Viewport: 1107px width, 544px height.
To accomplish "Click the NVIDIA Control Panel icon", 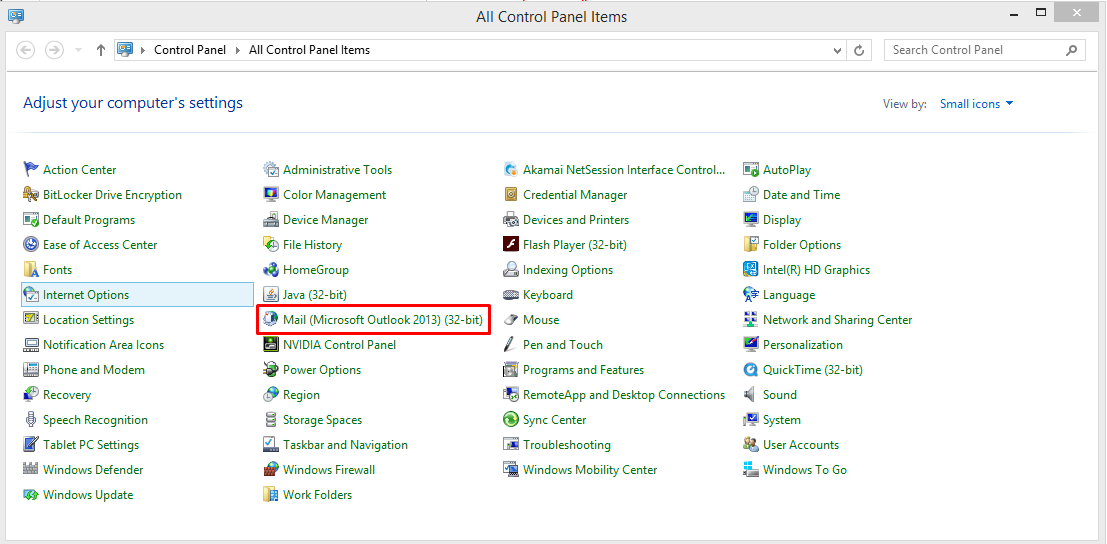I will (x=271, y=345).
